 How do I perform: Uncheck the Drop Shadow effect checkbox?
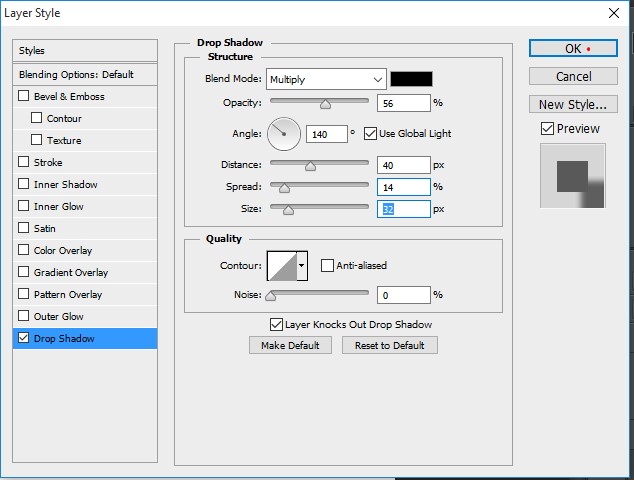(x=23, y=338)
